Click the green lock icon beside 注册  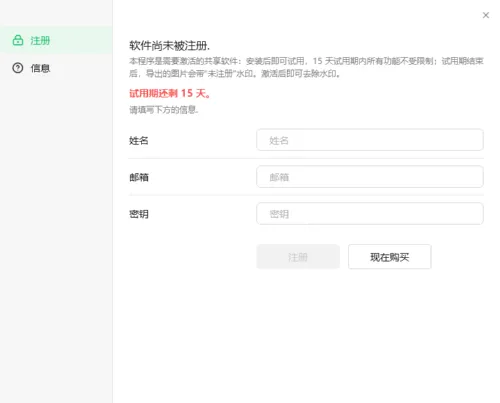coord(18,40)
